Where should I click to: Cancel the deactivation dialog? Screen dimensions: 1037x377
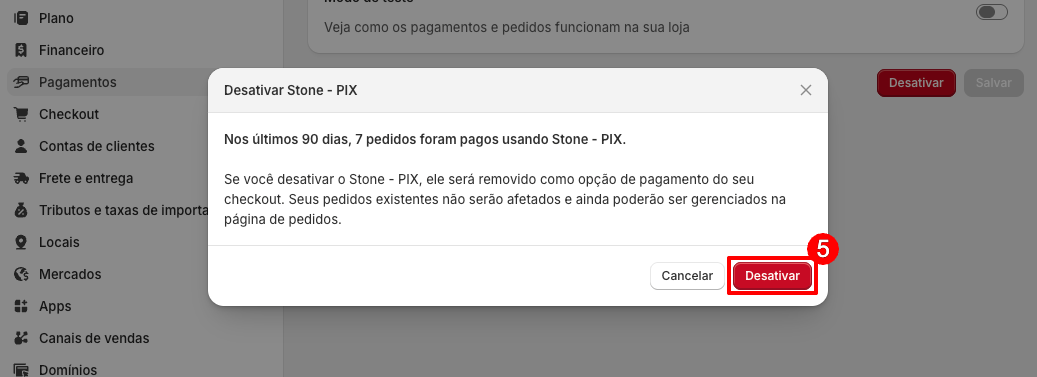tap(687, 276)
